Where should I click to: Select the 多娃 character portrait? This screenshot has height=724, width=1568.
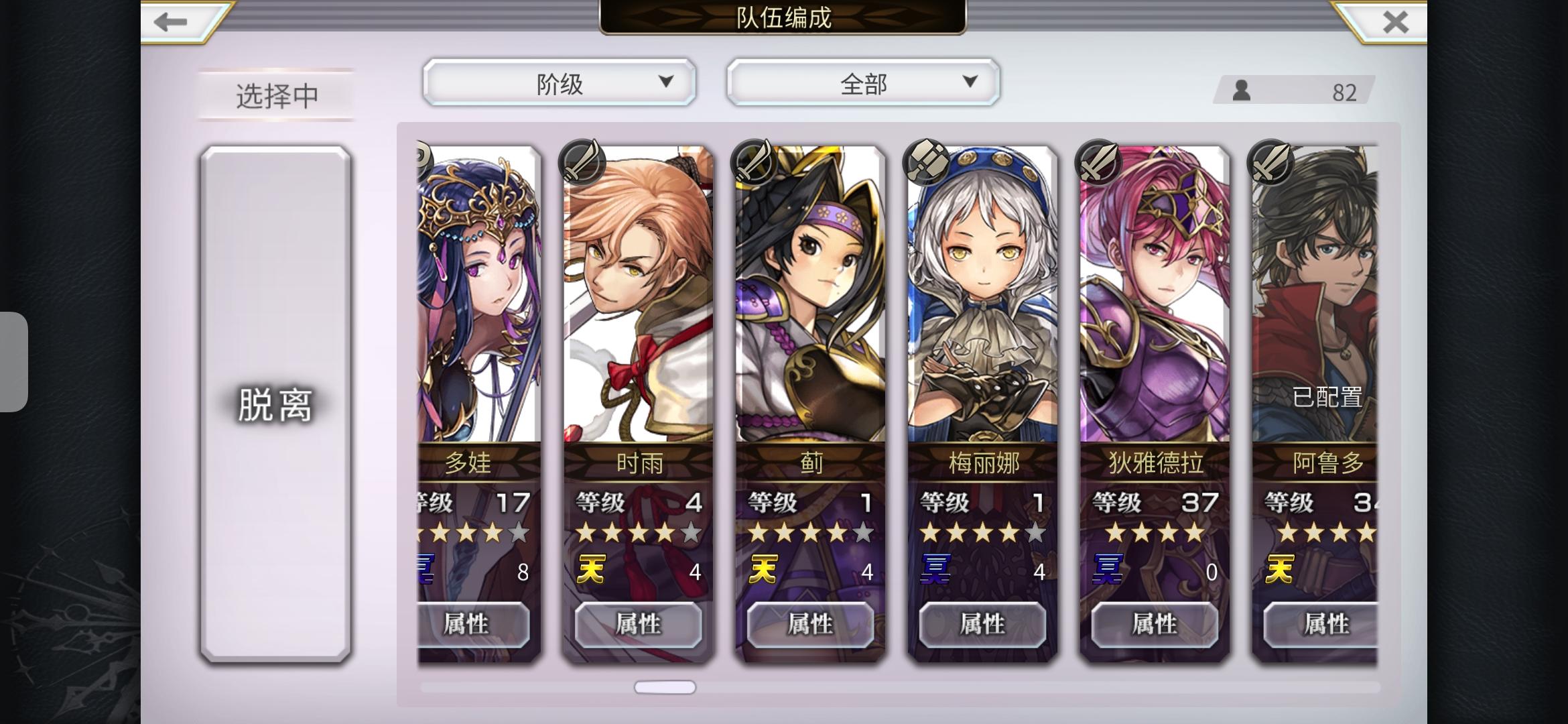478,295
